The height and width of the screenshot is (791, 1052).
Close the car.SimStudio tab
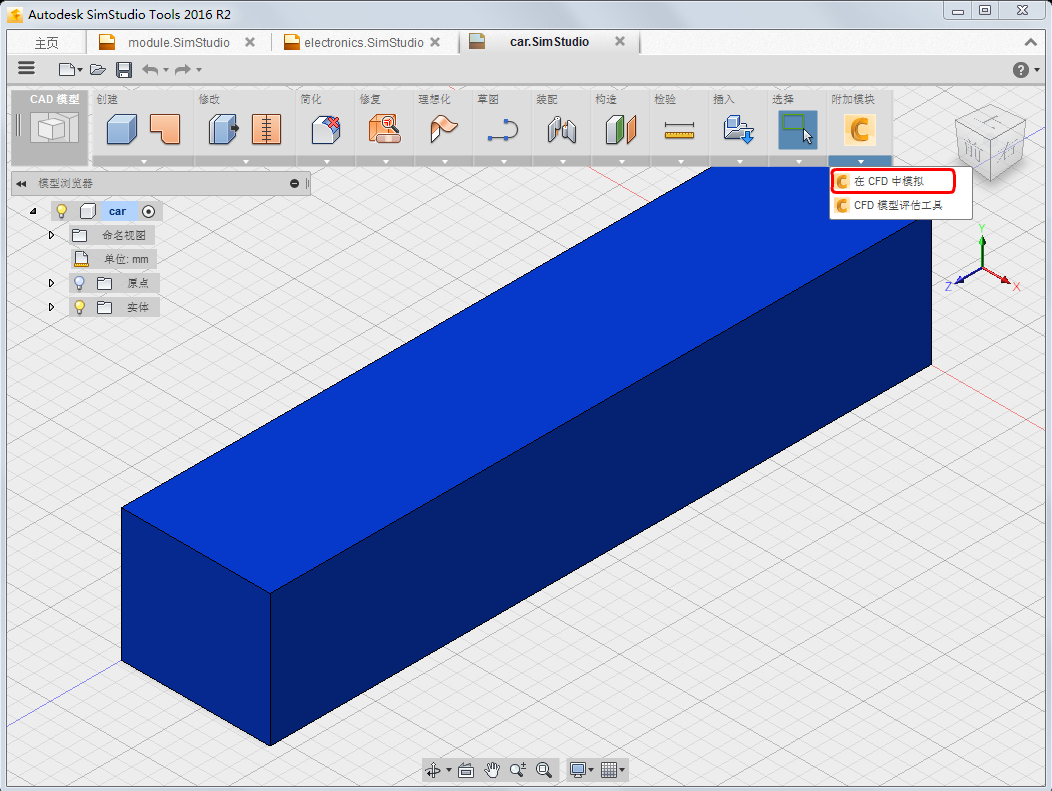[620, 41]
